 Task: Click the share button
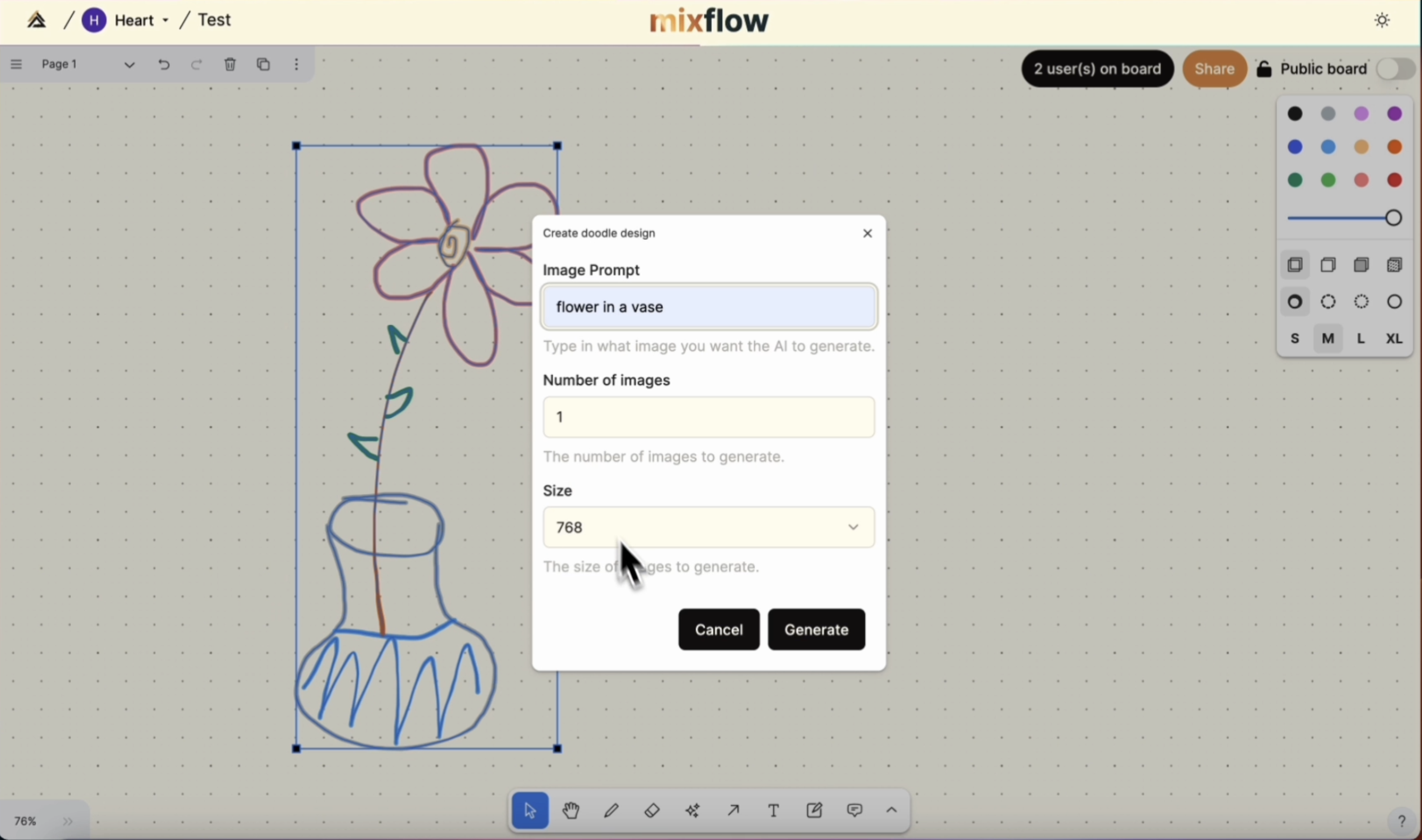coord(1215,69)
